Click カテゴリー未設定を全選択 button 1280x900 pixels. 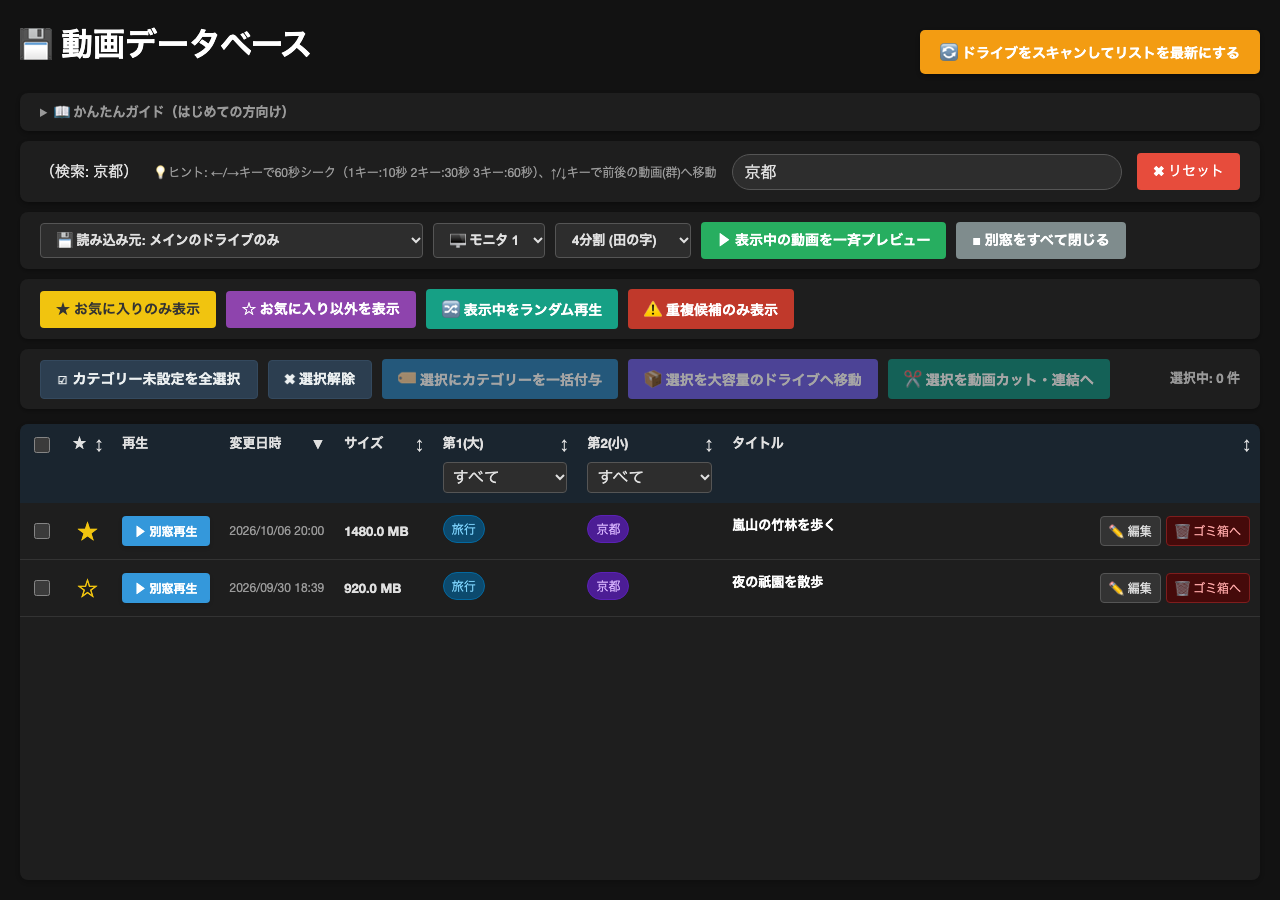pos(149,379)
